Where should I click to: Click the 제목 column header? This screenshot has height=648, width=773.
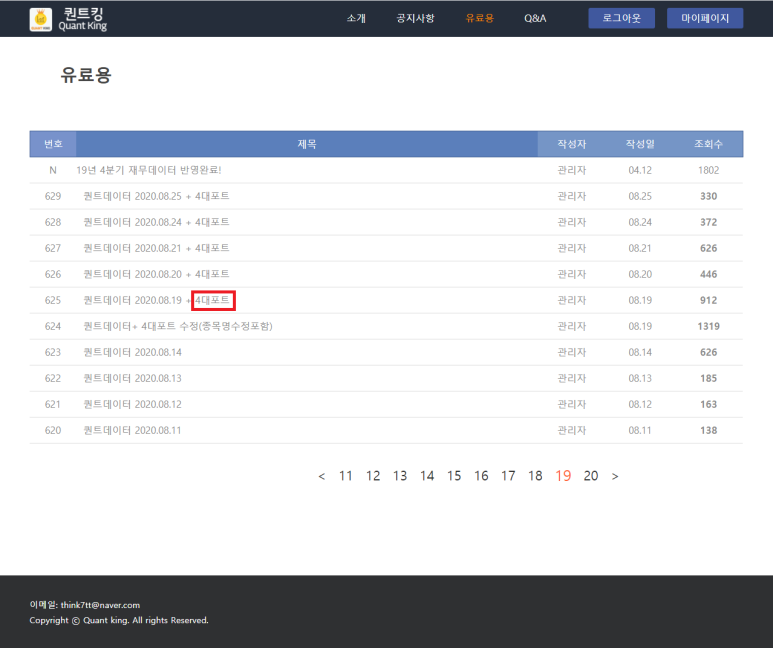(x=307, y=144)
